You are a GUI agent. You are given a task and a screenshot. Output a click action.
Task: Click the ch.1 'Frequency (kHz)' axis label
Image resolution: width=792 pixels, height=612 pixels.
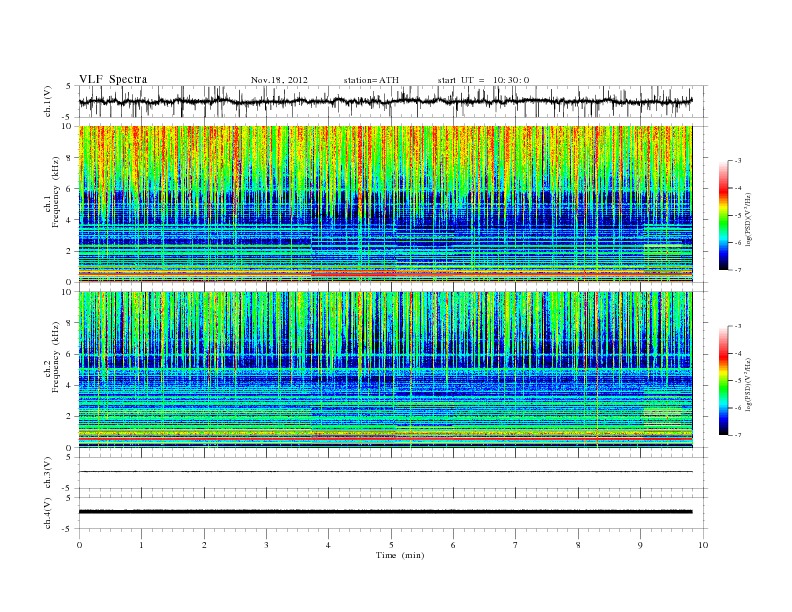(55, 192)
